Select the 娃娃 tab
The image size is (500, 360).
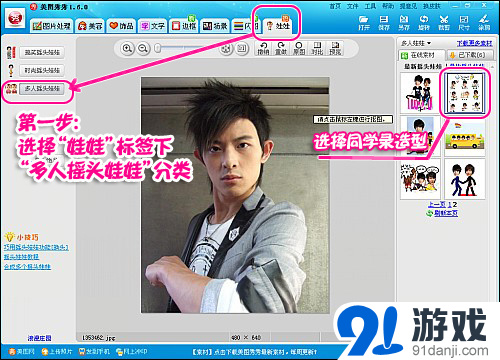point(278,25)
